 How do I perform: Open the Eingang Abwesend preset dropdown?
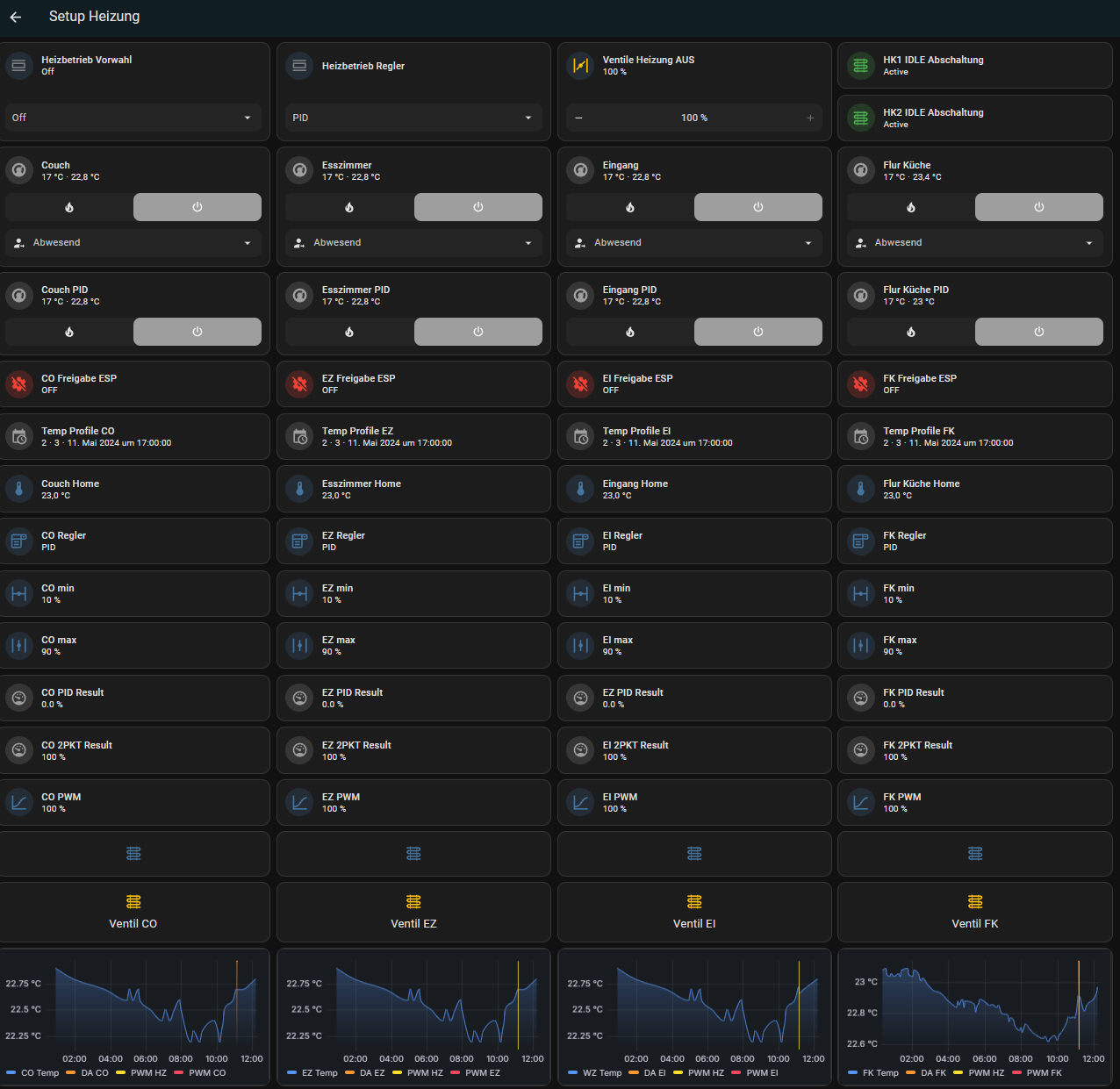tap(694, 243)
